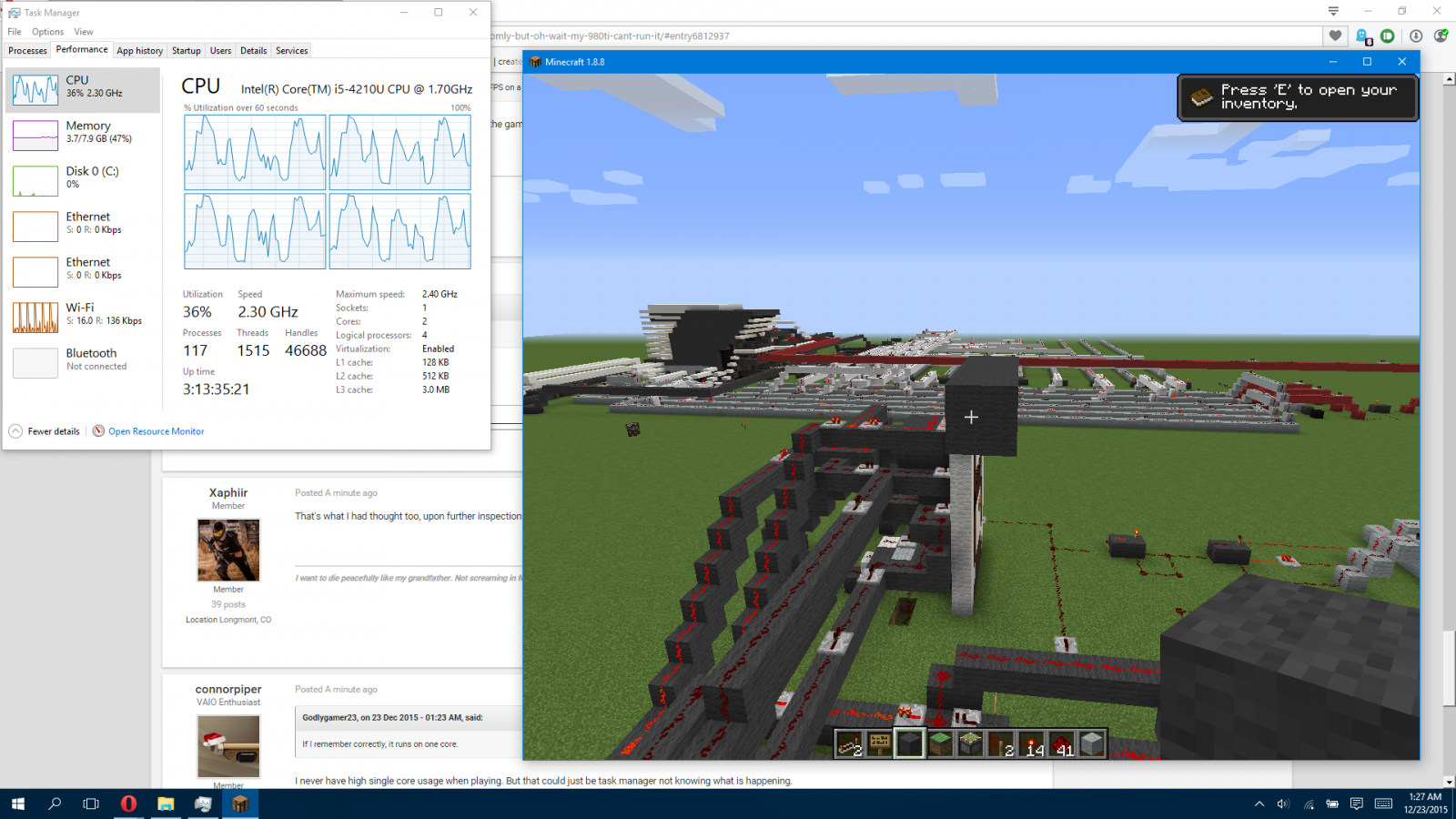Select redstone dust stack of 41

click(1061, 744)
